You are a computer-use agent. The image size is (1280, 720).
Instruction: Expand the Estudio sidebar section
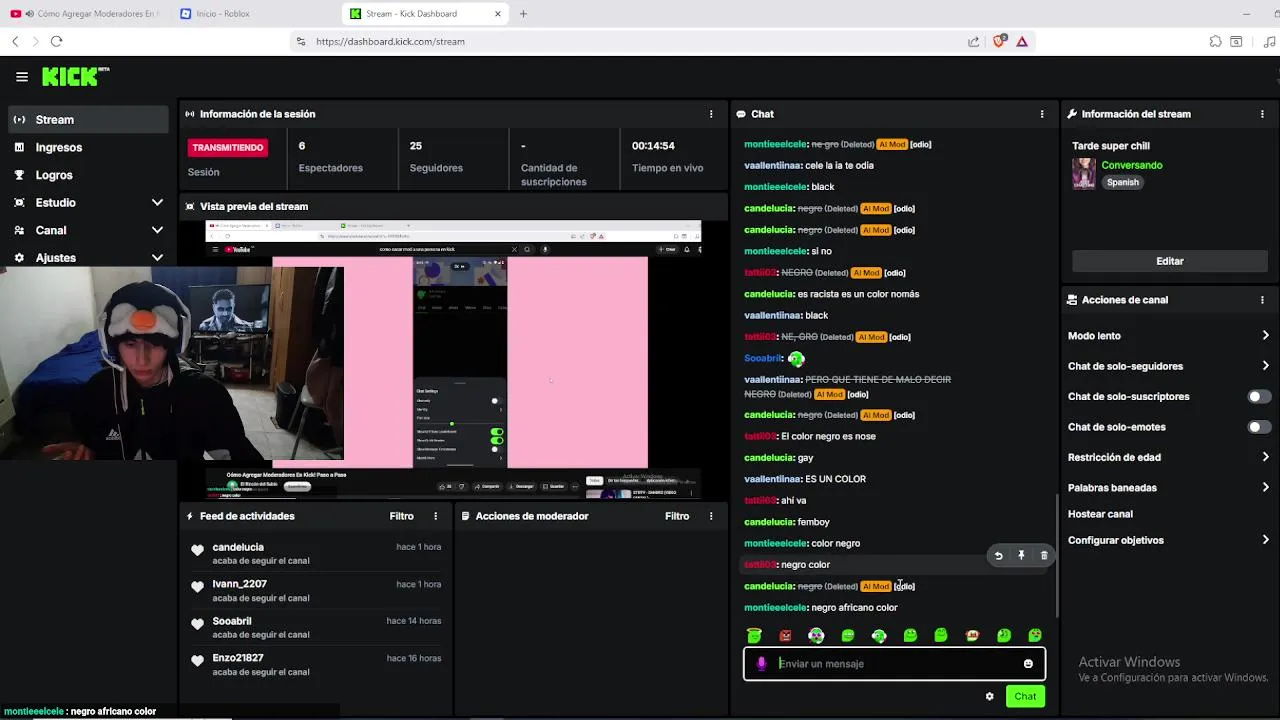[157, 202]
